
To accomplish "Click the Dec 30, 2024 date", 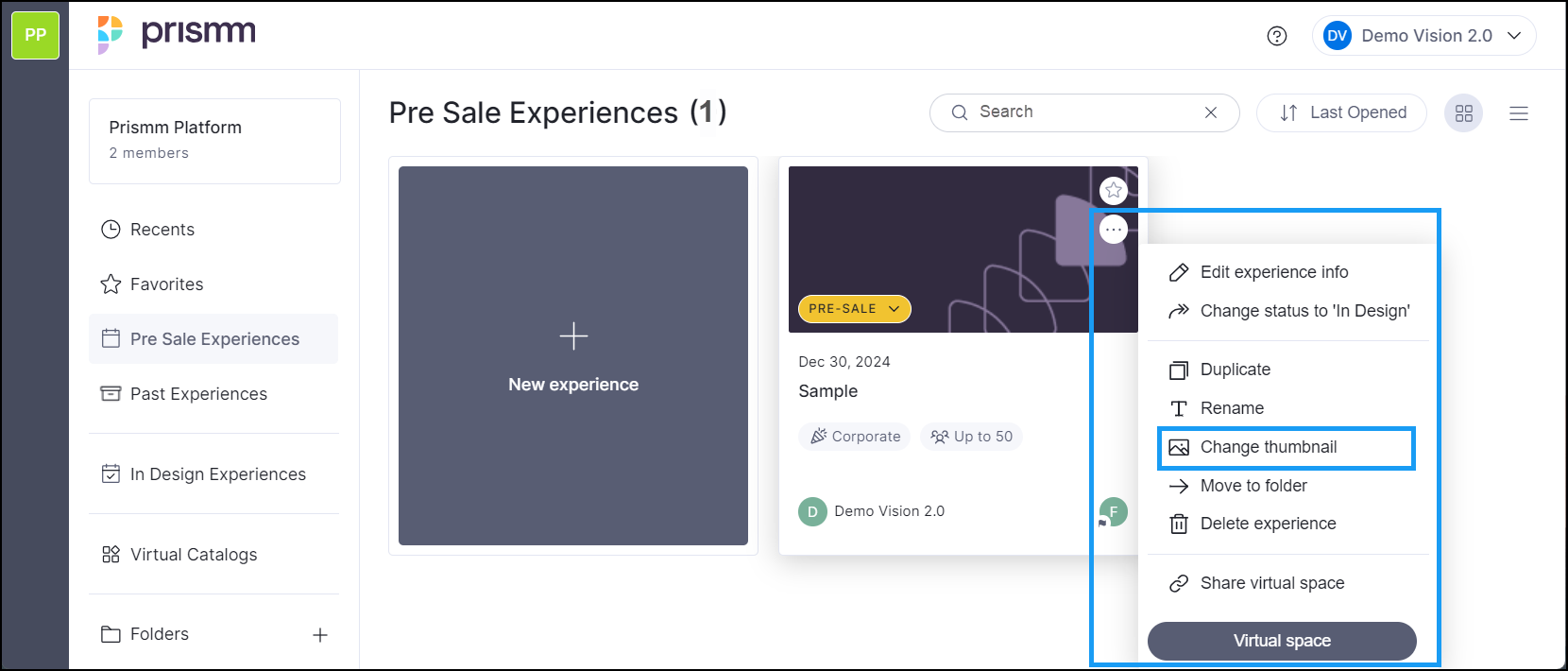I will (844, 362).
